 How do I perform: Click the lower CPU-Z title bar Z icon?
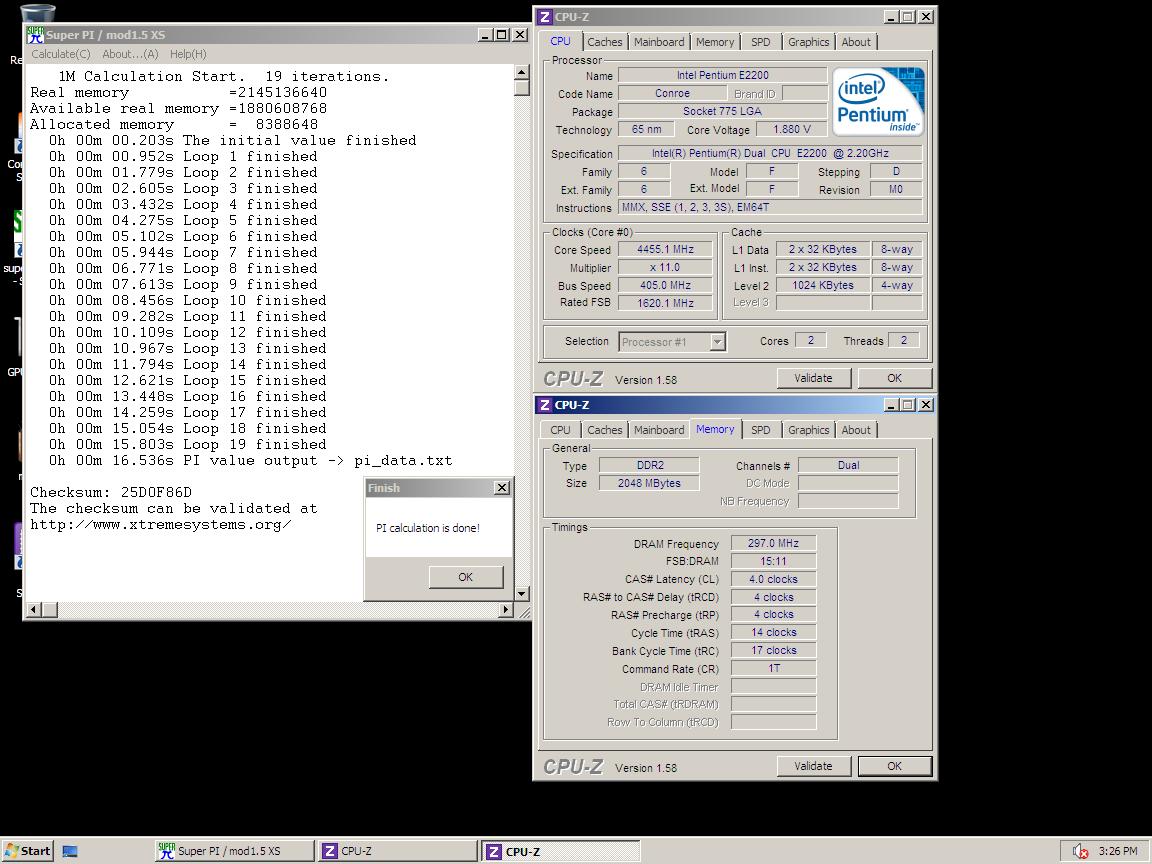[544, 405]
